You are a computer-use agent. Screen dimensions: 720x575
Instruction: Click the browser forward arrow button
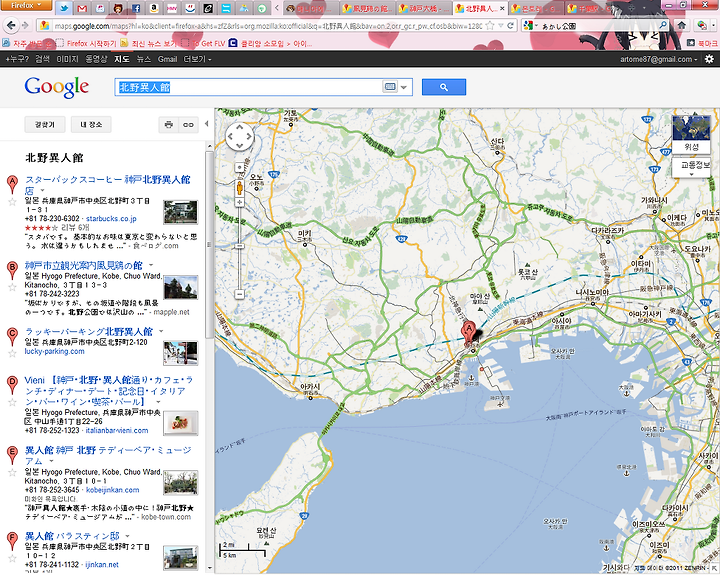(26, 25)
